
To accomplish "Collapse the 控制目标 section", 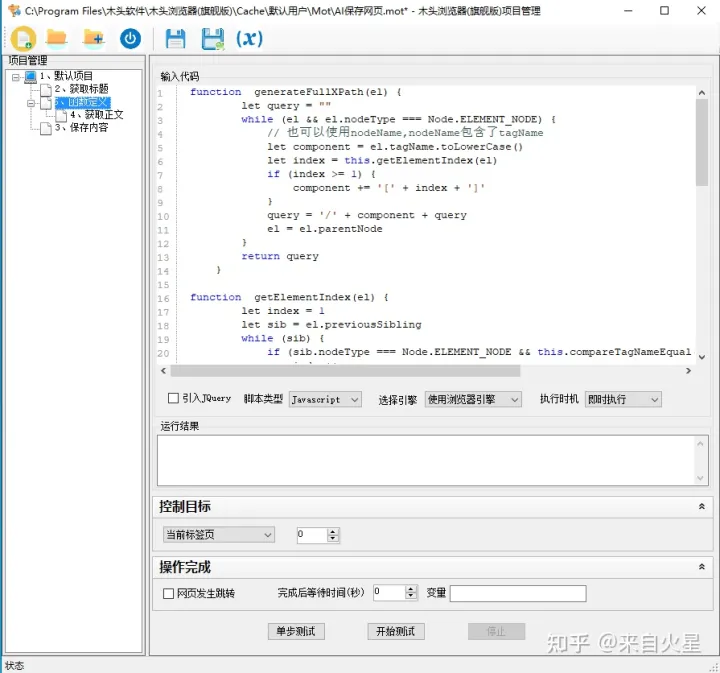I will tap(701, 507).
